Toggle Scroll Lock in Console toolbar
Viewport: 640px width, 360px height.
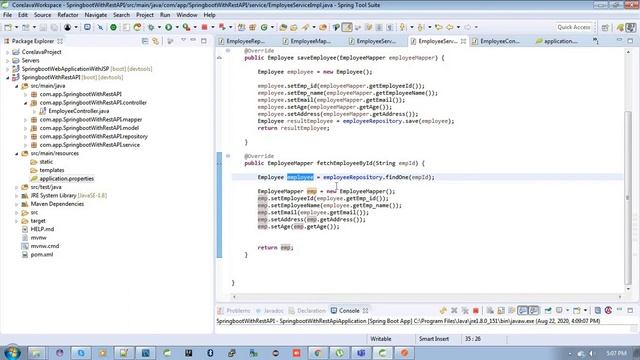point(501,311)
